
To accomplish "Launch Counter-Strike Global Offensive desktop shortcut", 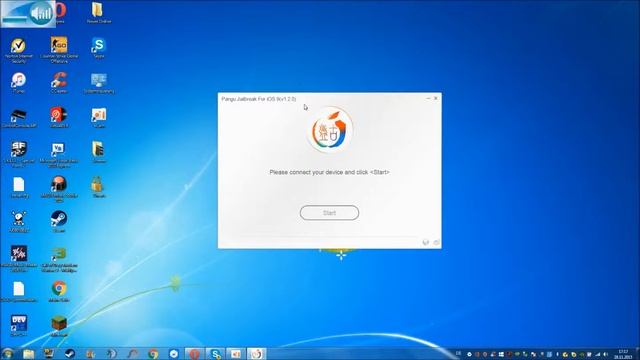I will pyautogui.click(x=59, y=50).
